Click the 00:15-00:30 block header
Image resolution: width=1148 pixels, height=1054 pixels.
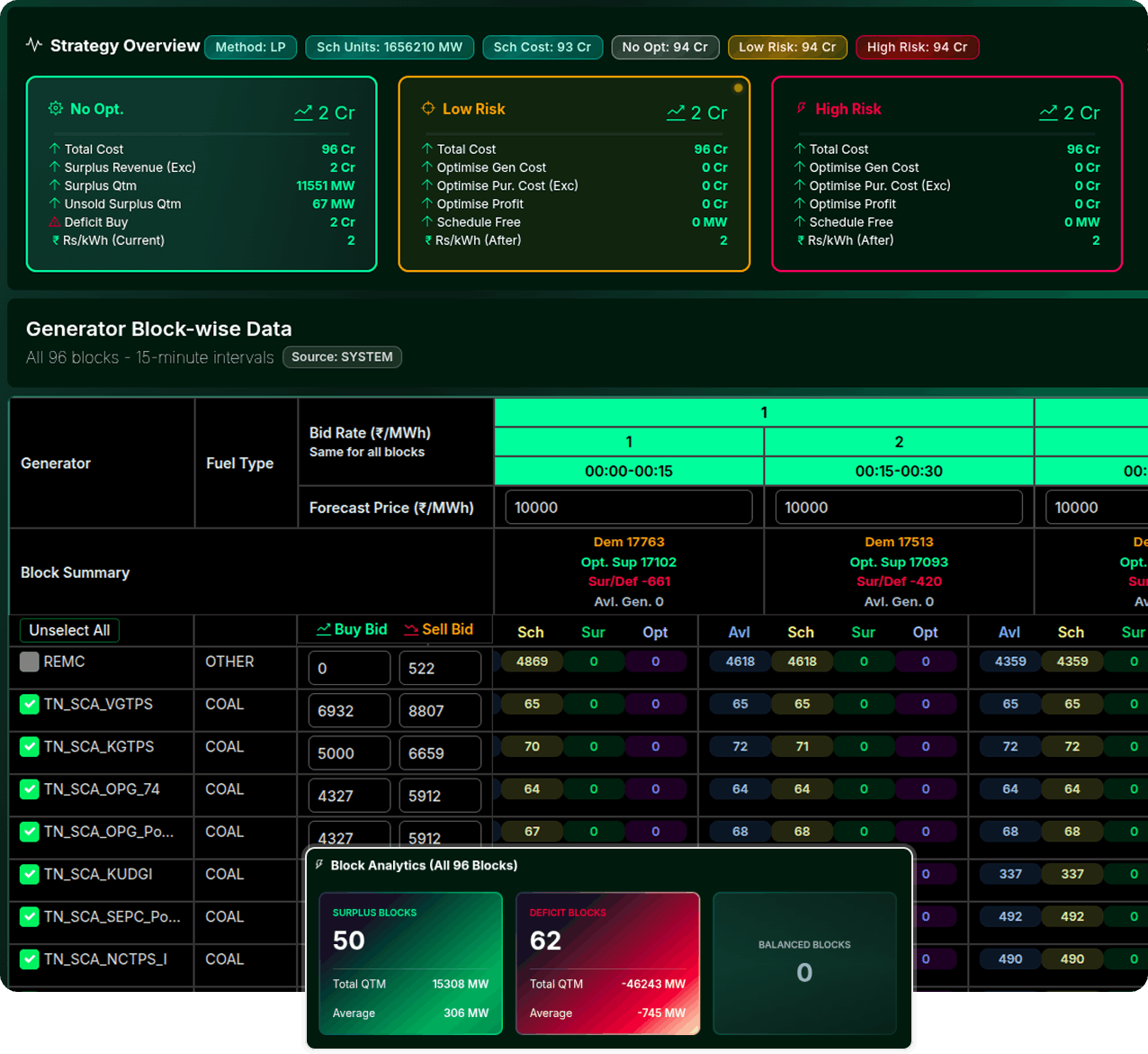point(899,471)
